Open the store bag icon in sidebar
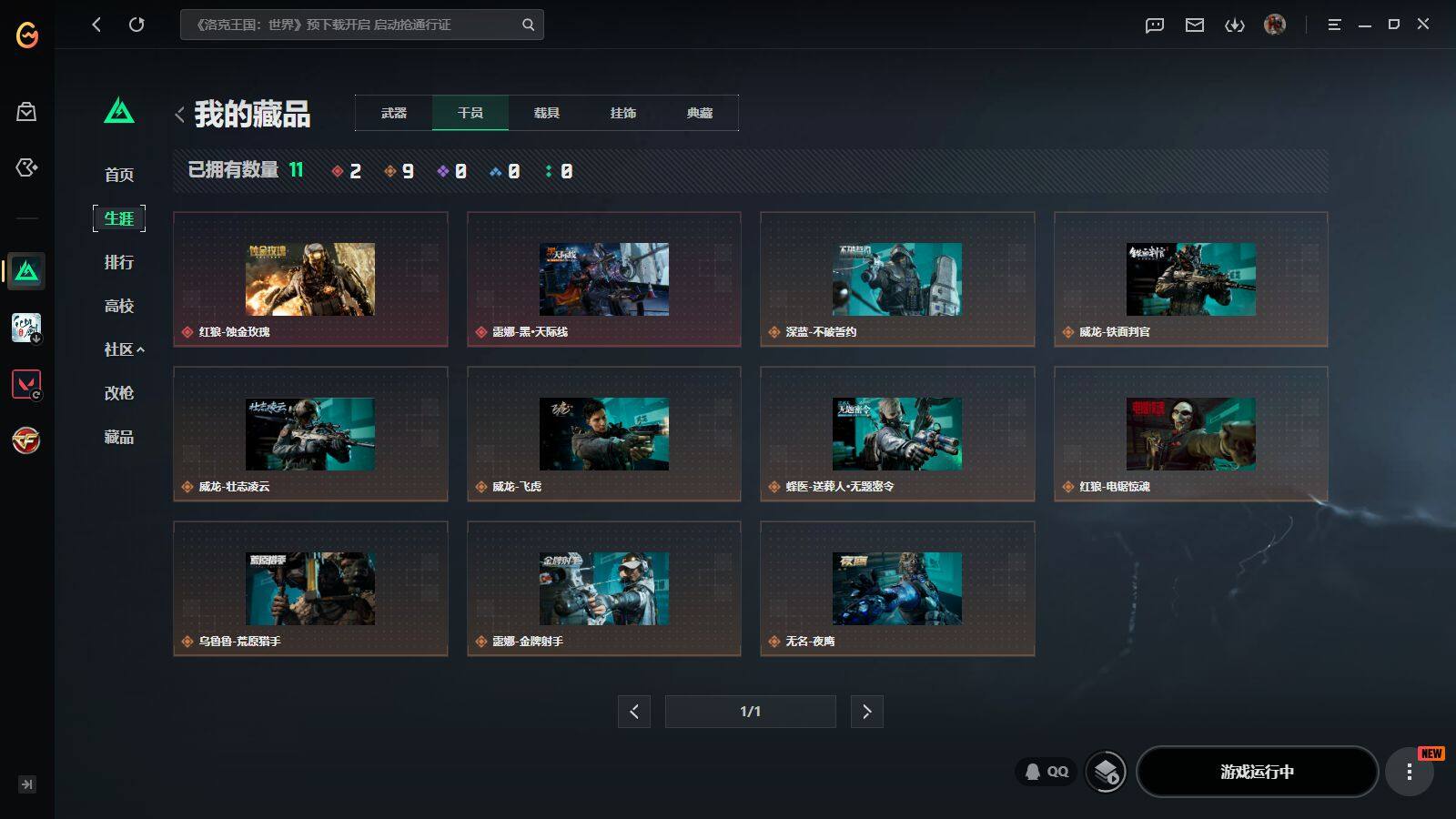The image size is (1456, 819). (26, 112)
